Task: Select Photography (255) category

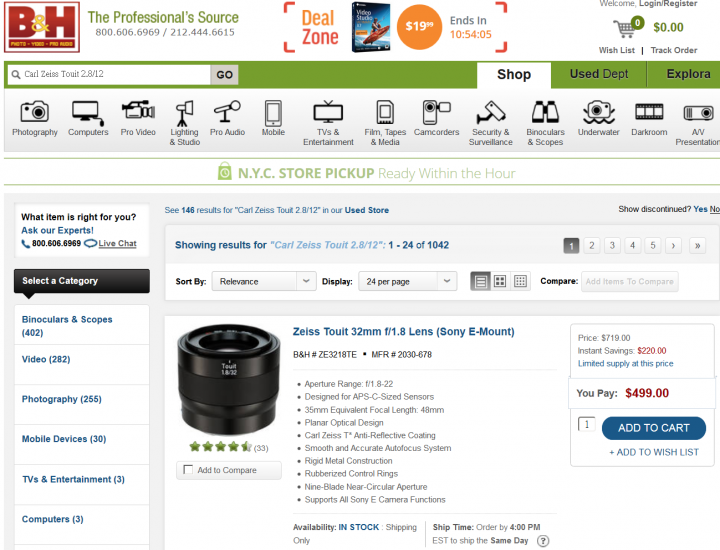Action: (x=62, y=399)
